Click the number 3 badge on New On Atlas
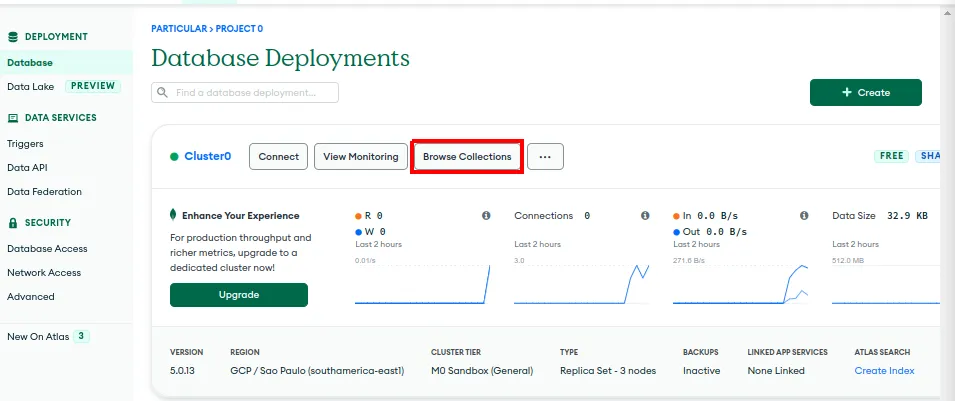Screen dimensions: 955x401 tap(82, 336)
